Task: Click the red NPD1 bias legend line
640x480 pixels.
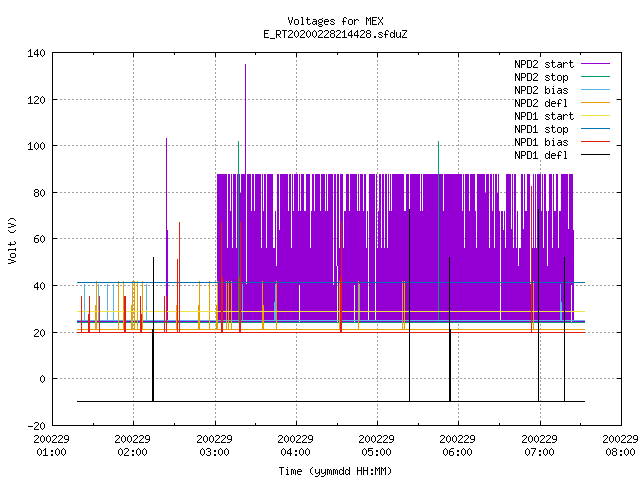Action: [x=595, y=142]
